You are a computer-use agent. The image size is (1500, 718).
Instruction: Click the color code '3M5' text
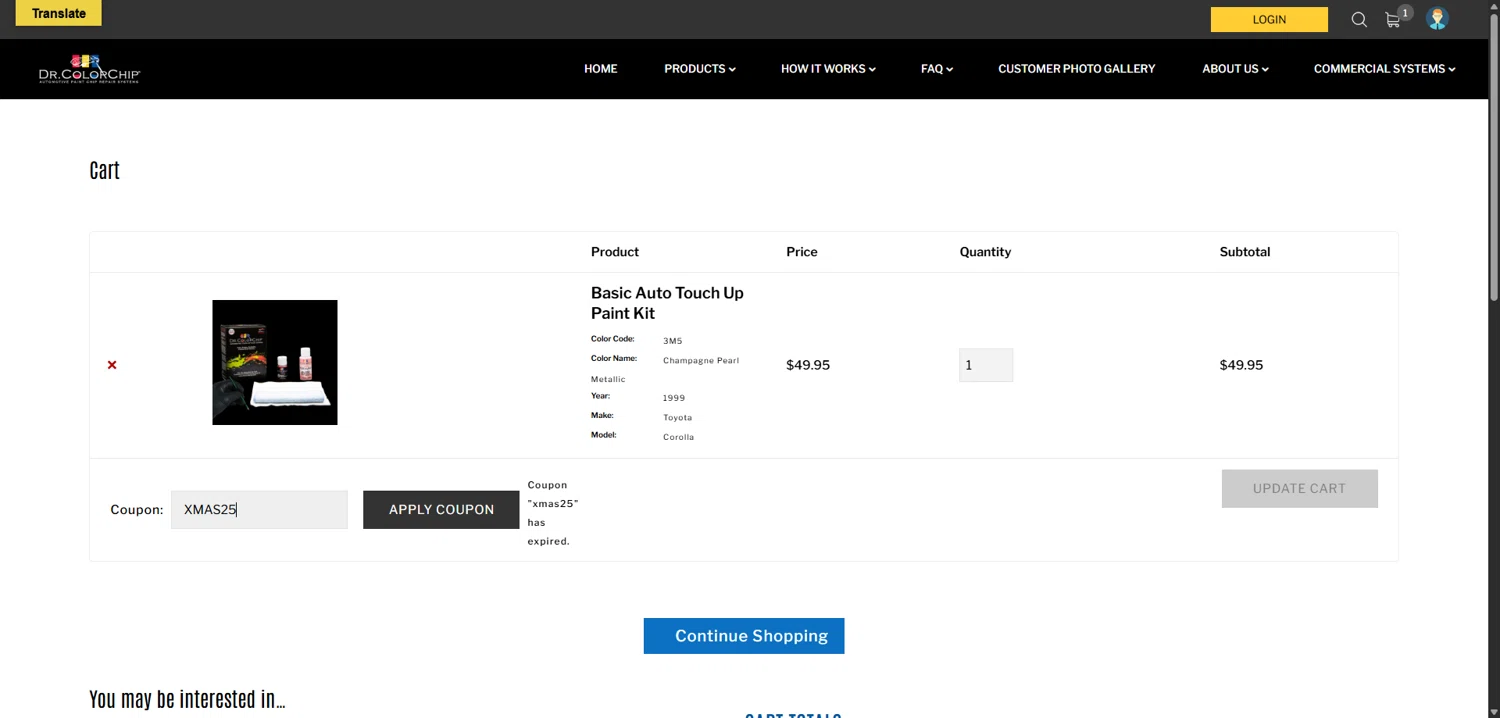click(x=673, y=341)
